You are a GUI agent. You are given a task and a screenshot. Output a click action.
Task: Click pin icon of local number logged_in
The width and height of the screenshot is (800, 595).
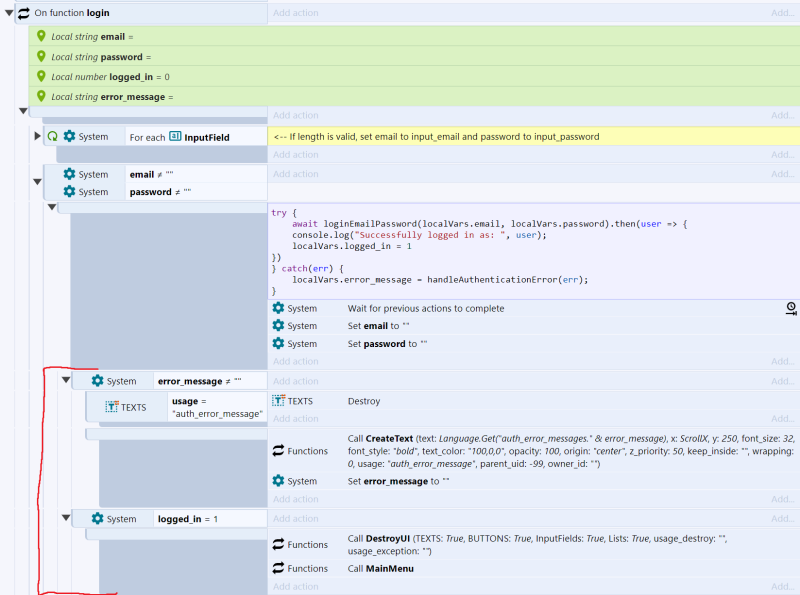point(41,77)
